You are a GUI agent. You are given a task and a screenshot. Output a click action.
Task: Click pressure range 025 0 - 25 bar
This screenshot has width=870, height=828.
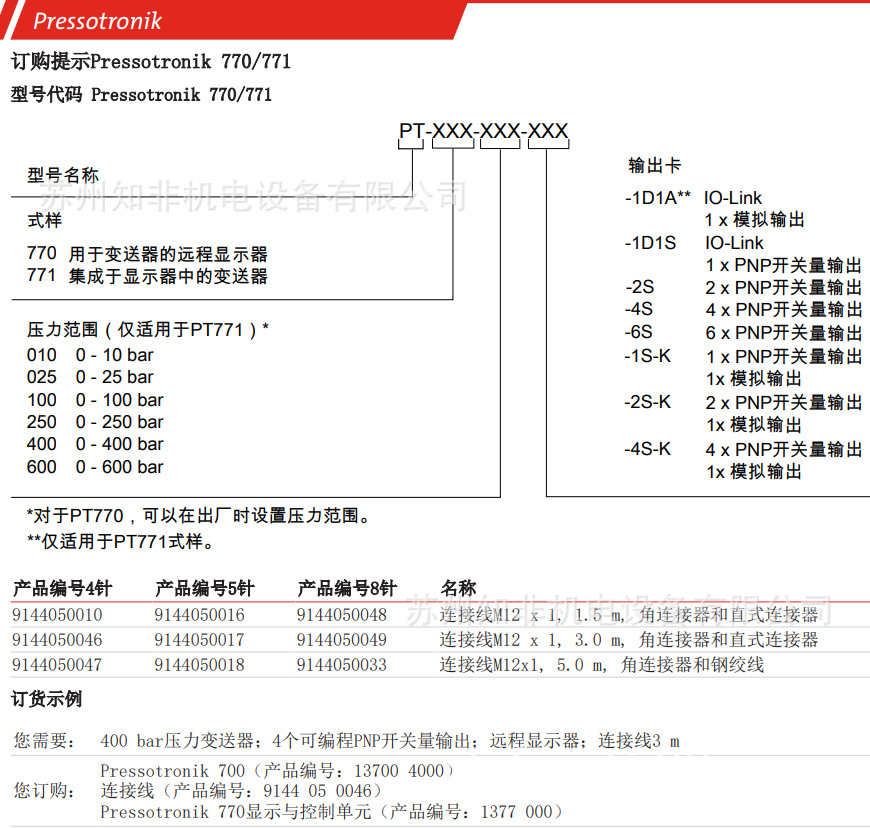point(90,377)
